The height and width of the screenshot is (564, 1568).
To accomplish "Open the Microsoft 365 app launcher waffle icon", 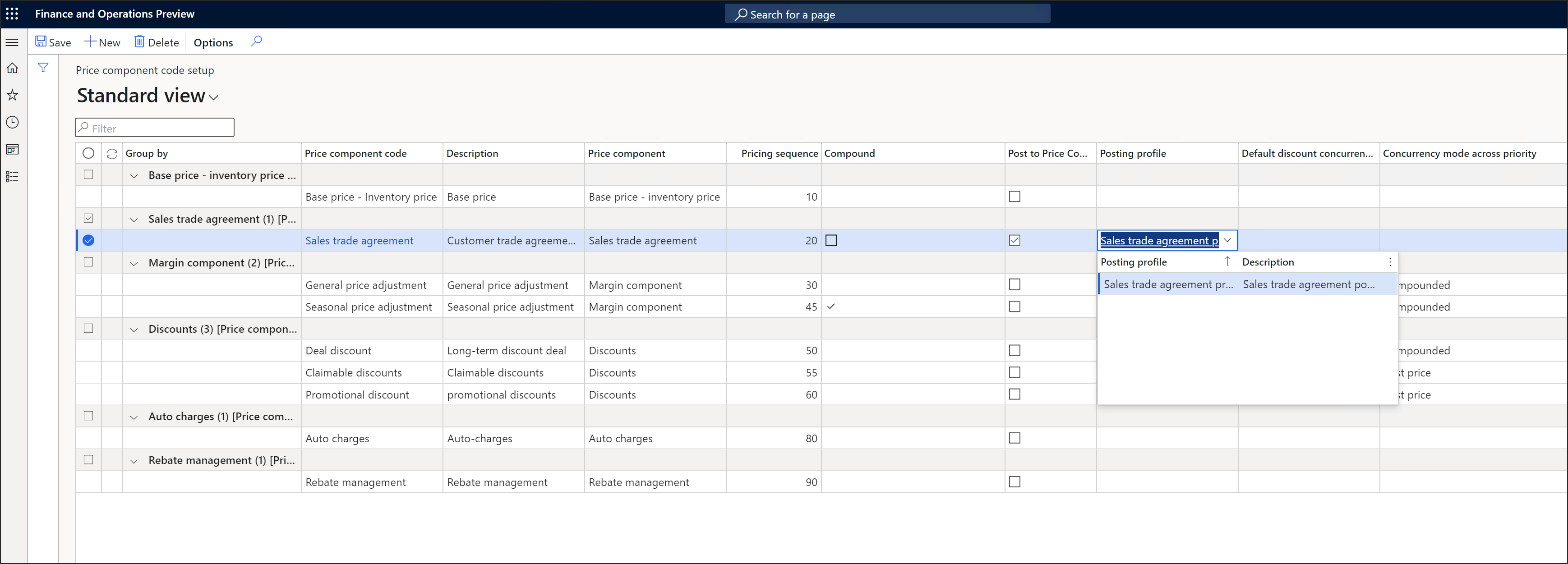I will pos(12,14).
